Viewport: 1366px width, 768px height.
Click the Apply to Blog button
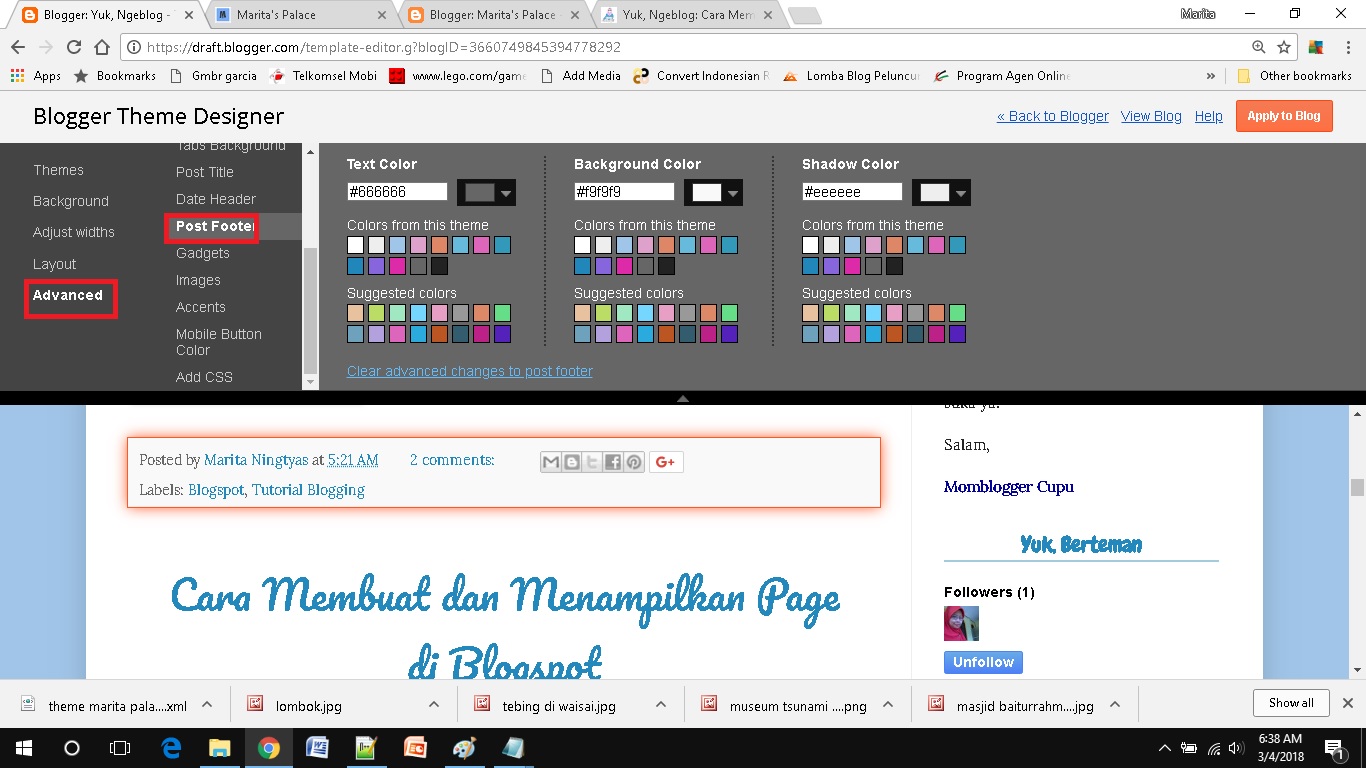click(x=1284, y=116)
